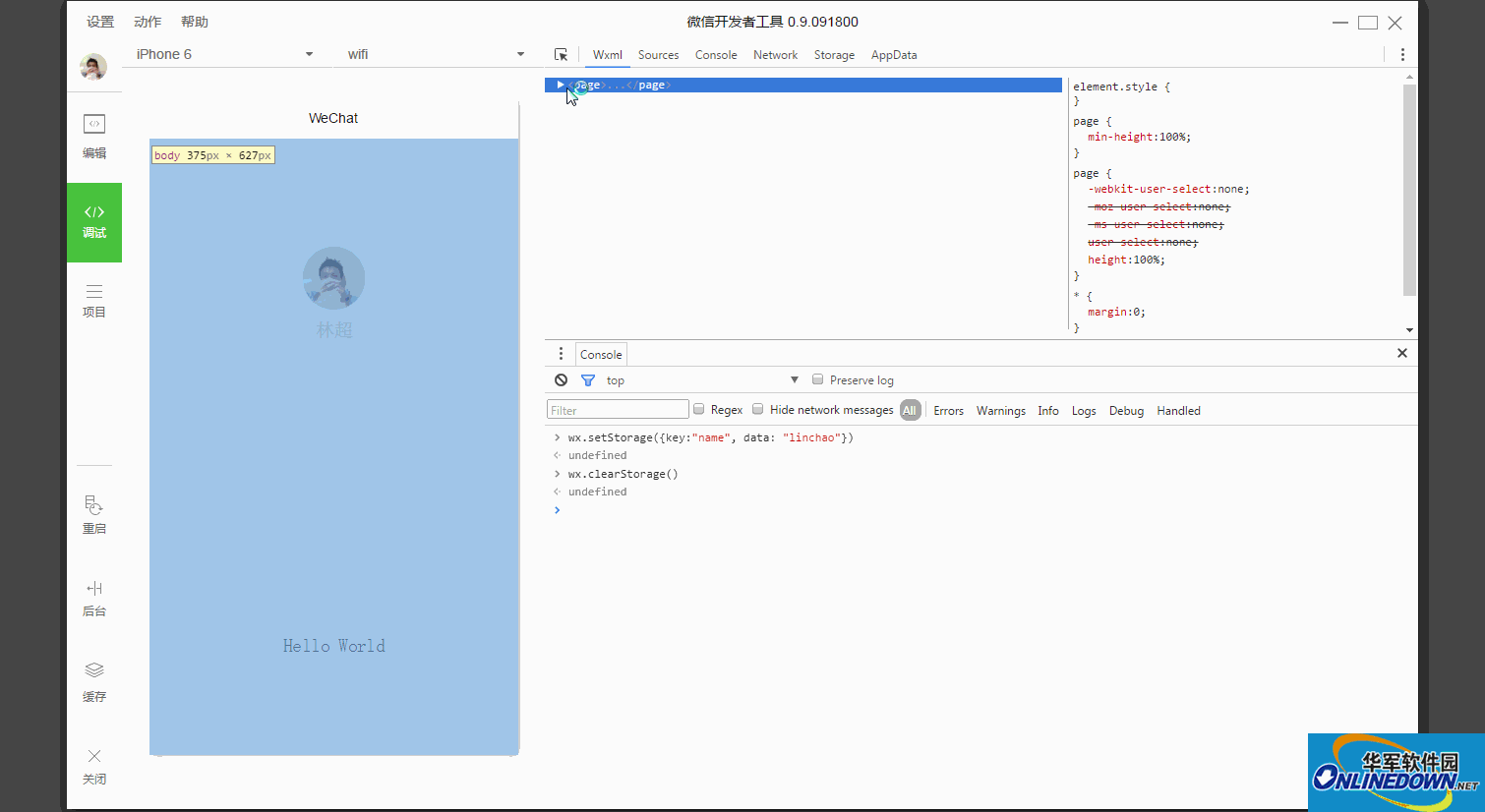Image resolution: width=1485 pixels, height=812 pixels.
Task: Click the min-height:100% style rule
Action: [1139, 137]
